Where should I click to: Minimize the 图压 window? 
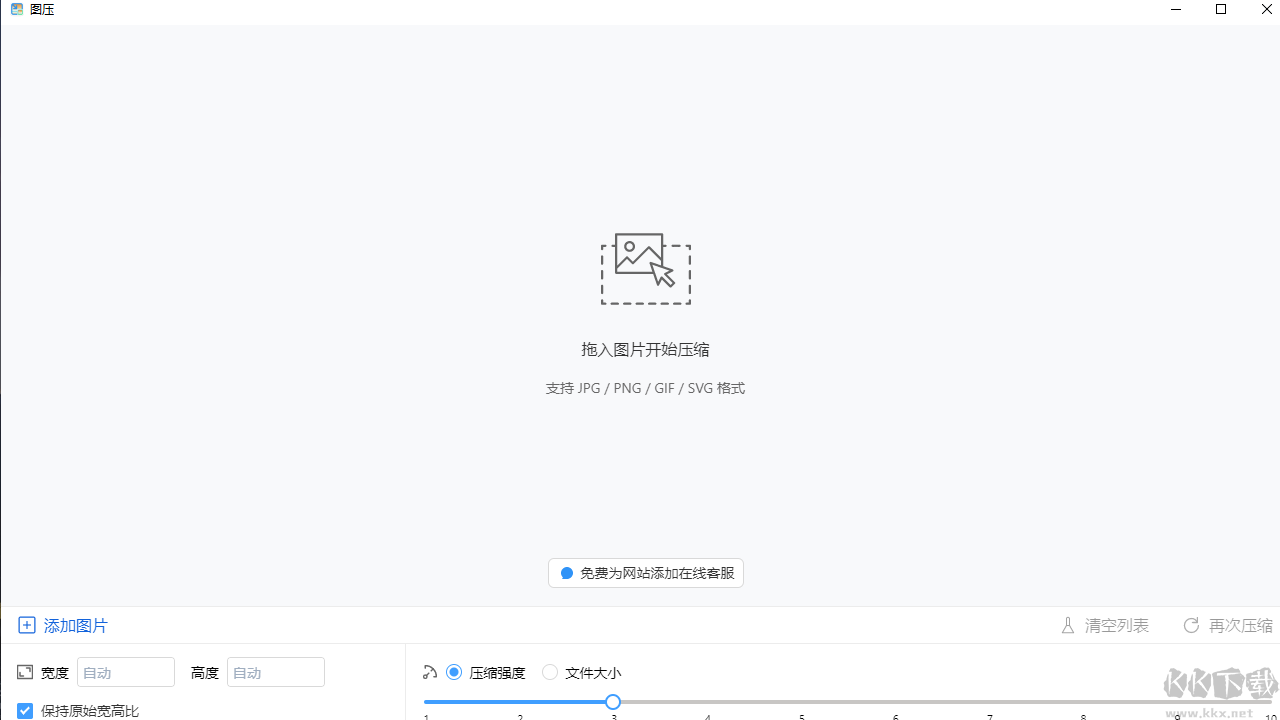point(1175,10)
